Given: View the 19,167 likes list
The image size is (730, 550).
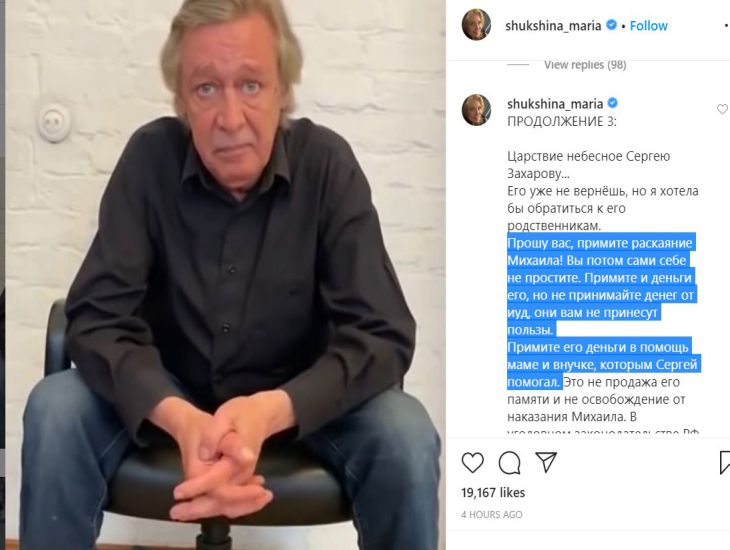Looking at the screenshot, I should click(x=493, y=493).
